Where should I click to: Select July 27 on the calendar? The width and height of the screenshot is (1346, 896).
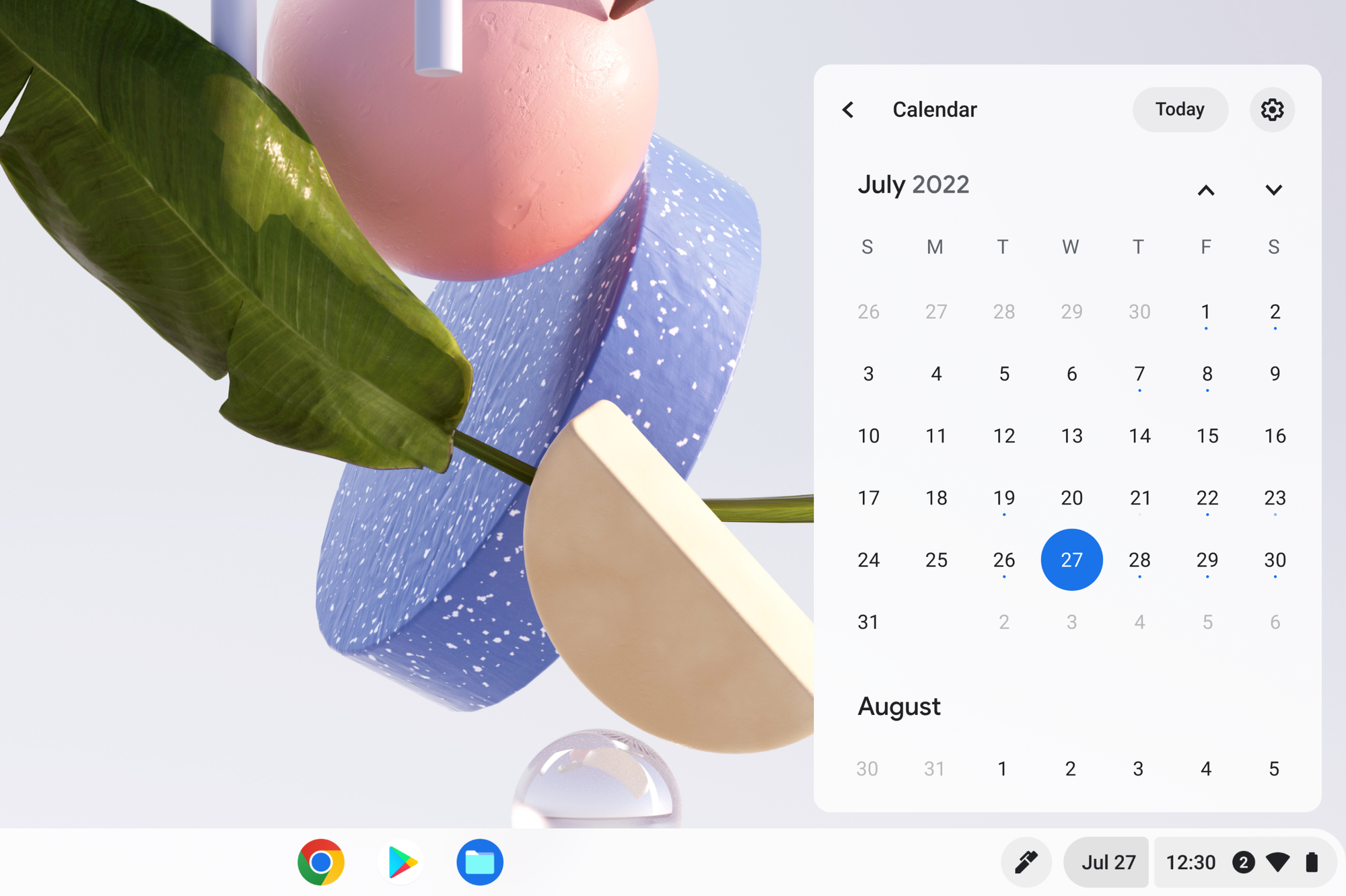[x=1070, y=558]
